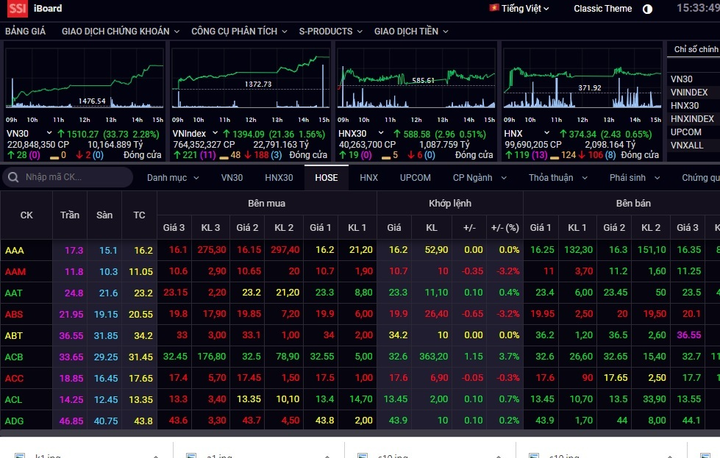This screenshot has width=720, height=458.
Task: Switch to the UPCOM tab
Action: (x=415, y=178)
